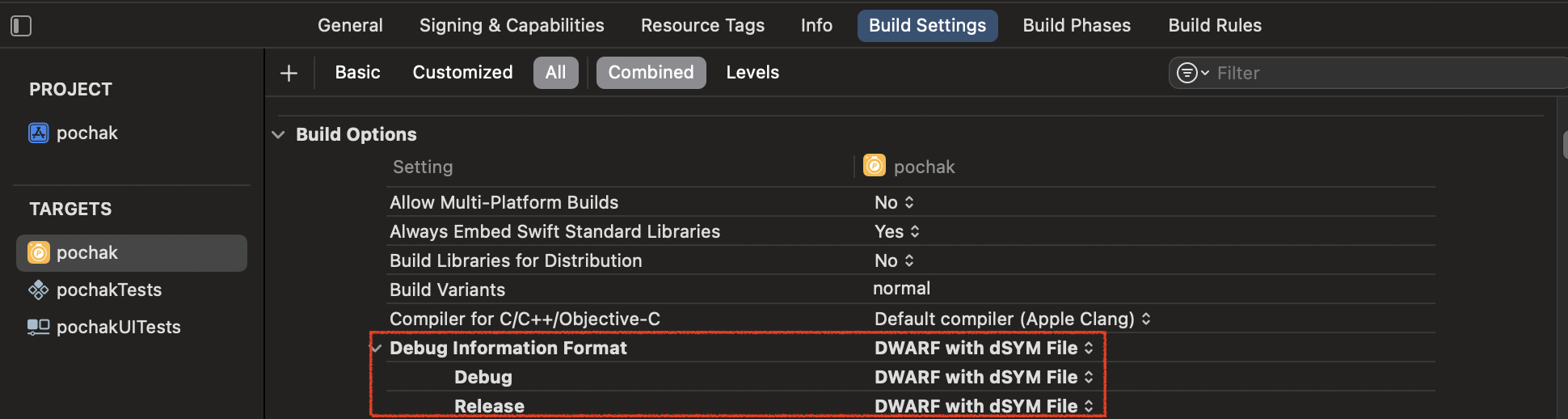The image size is (1568, 419).
Task: Click the plus add build setting icon
Action: point(289,74)
